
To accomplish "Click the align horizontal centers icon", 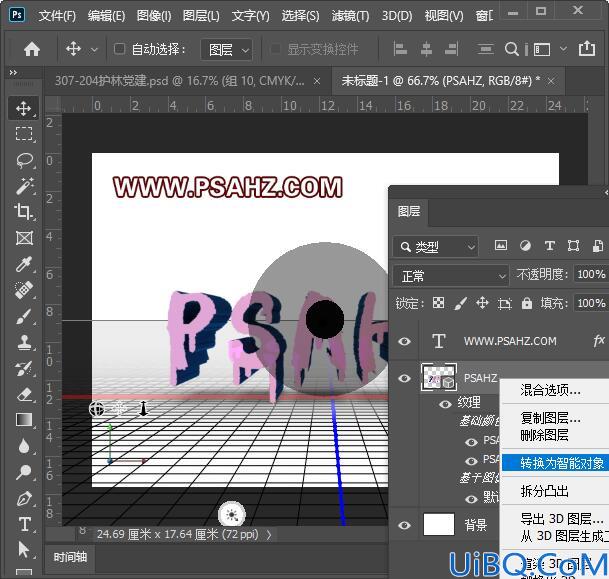I will pos(426,49).
